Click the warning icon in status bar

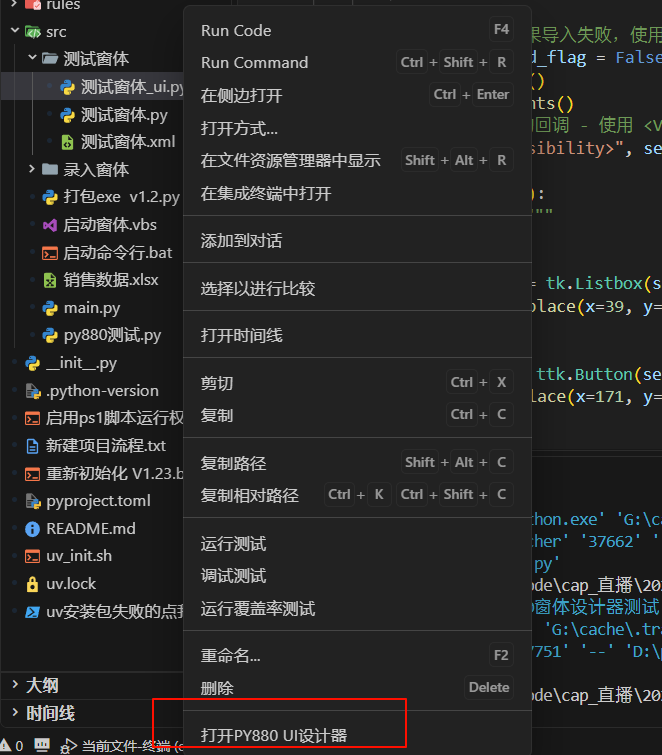point(6,745)
